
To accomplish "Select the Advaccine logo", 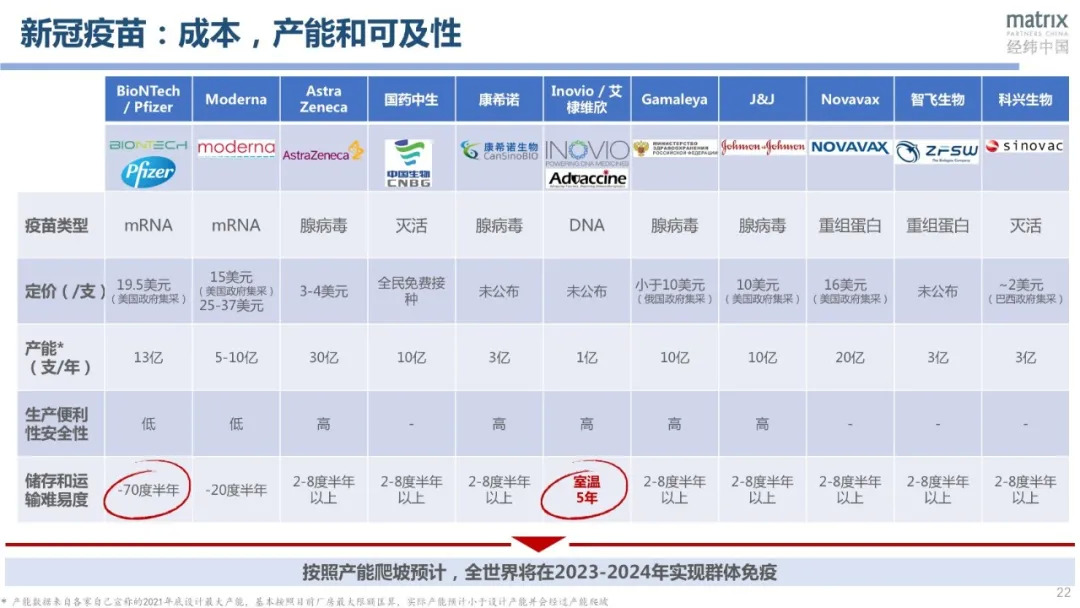I will coord(588,179).
